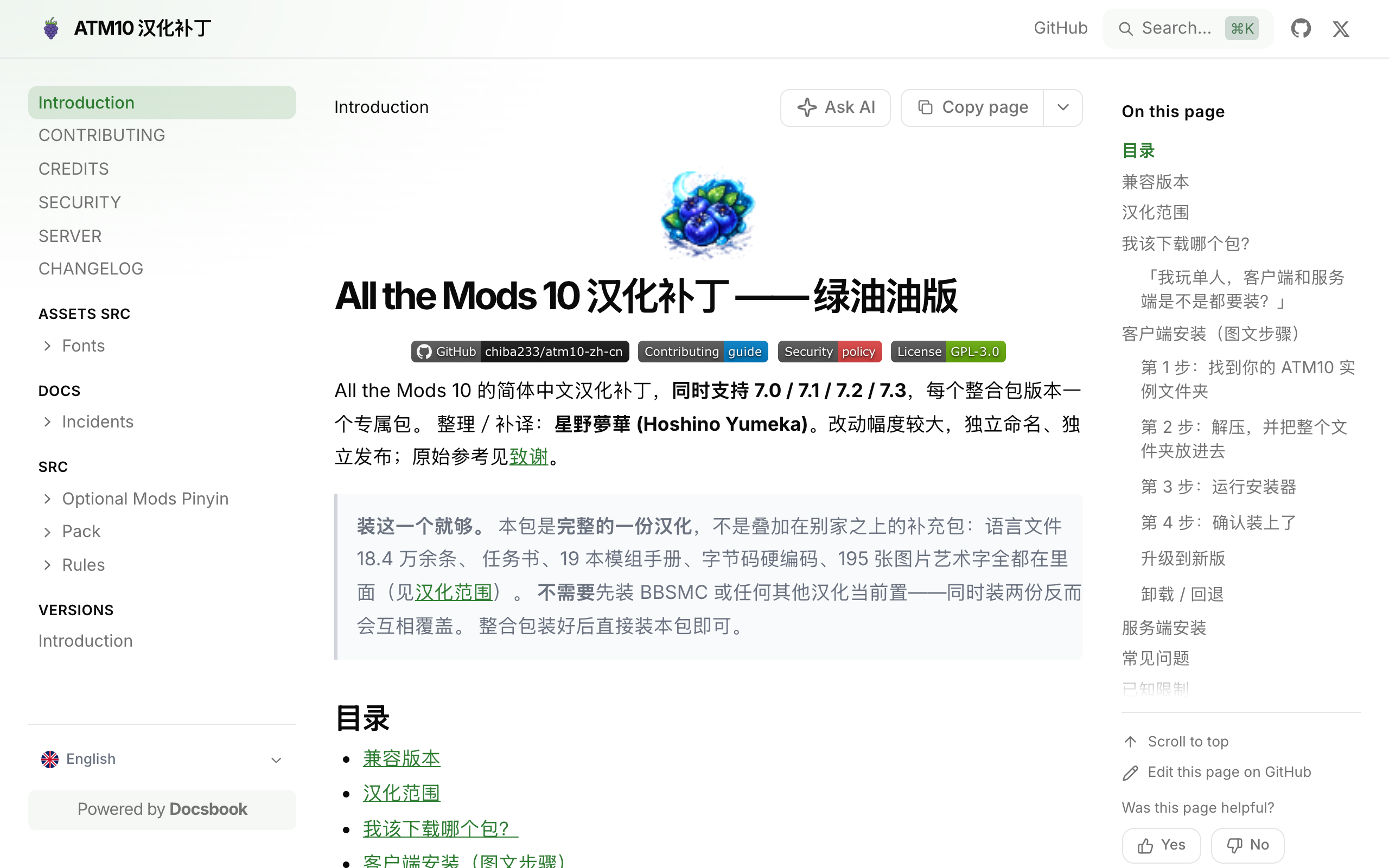Jump to 汉化范围 in On this page
This screenshot has width=1389, height=868.
(x=1155, y=213)
